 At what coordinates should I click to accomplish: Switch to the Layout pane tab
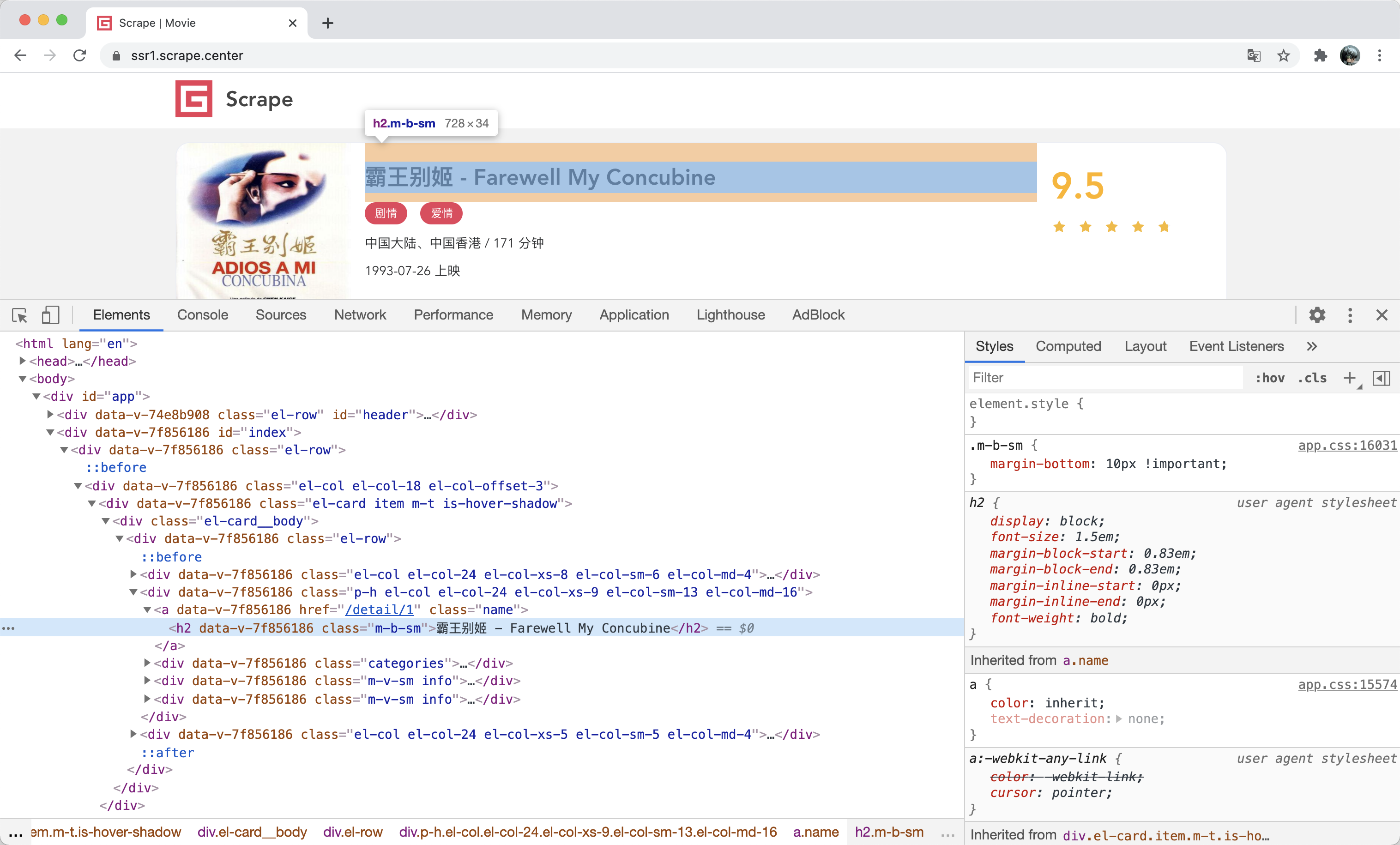(1145, 346)
